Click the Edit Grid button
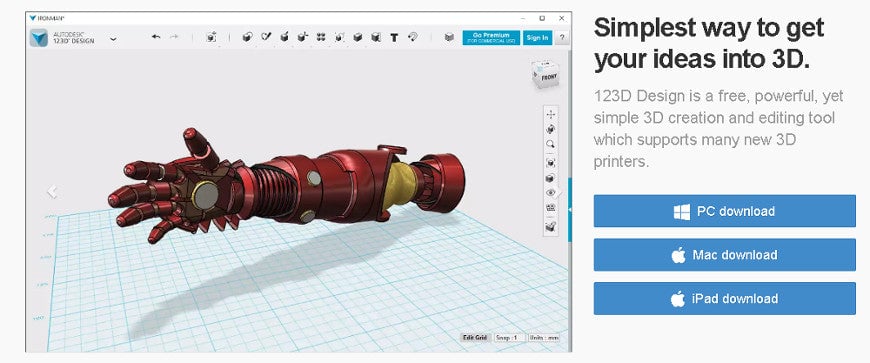 (x=475, y=337)
